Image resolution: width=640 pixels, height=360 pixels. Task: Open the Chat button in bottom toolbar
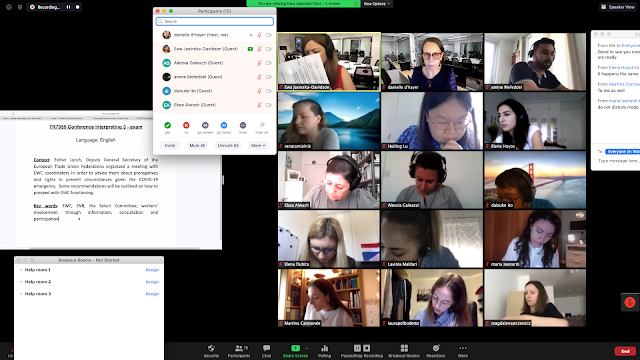point(267,351)
